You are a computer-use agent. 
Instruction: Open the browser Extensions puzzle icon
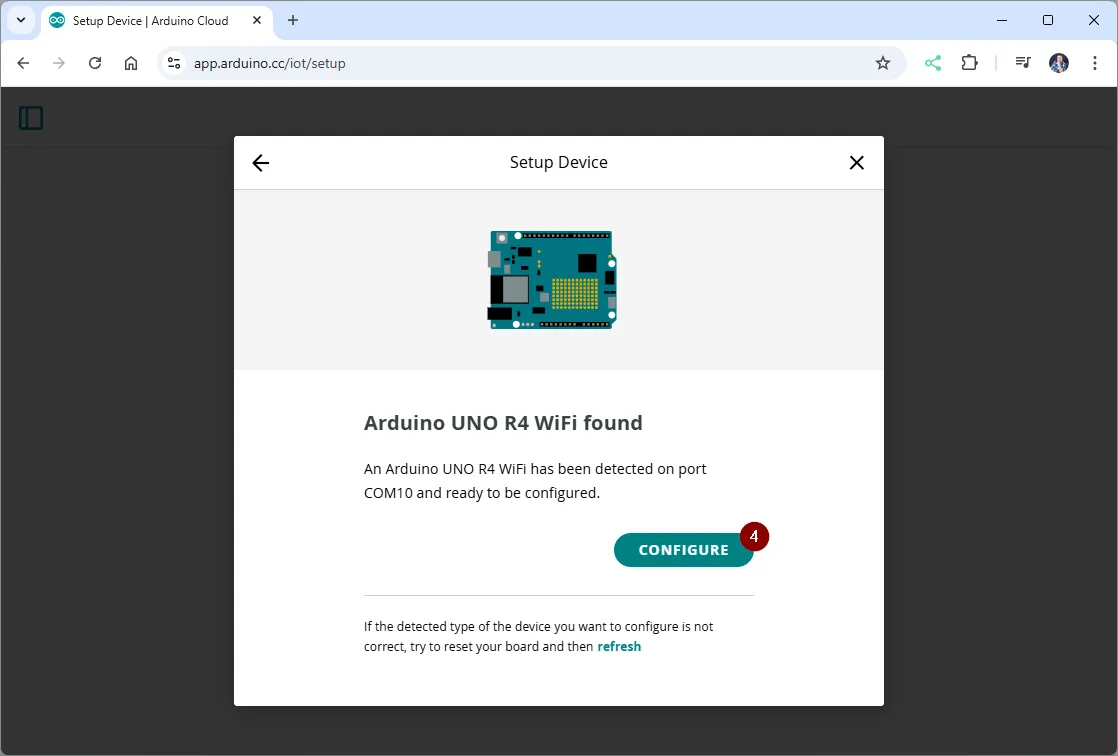point(969,63)
